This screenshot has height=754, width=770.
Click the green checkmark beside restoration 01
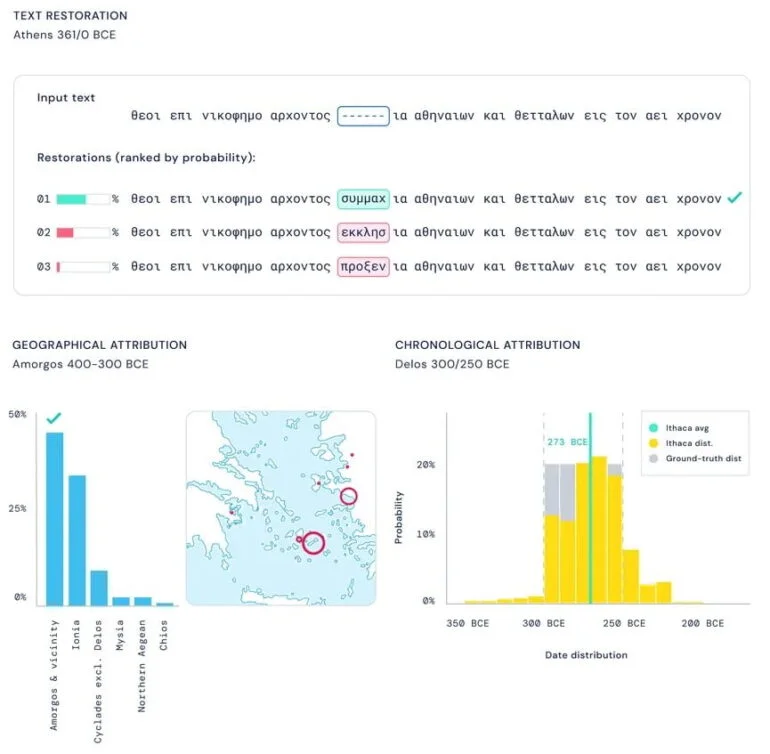[734, 197]
